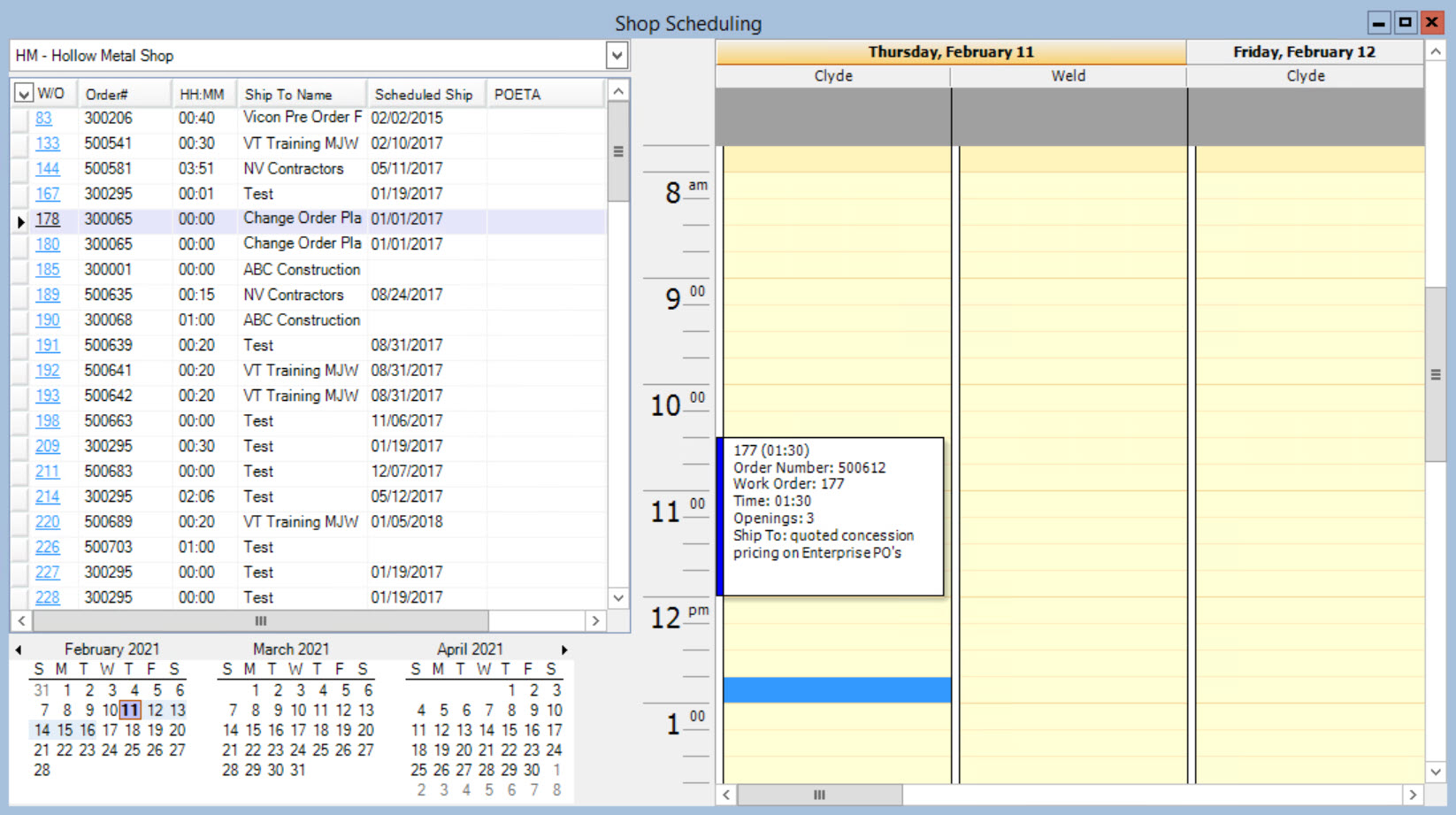Maximize the Shop Scheduling window
The width and height of the screenshot is (1456, 815).
coord(1405,22)
